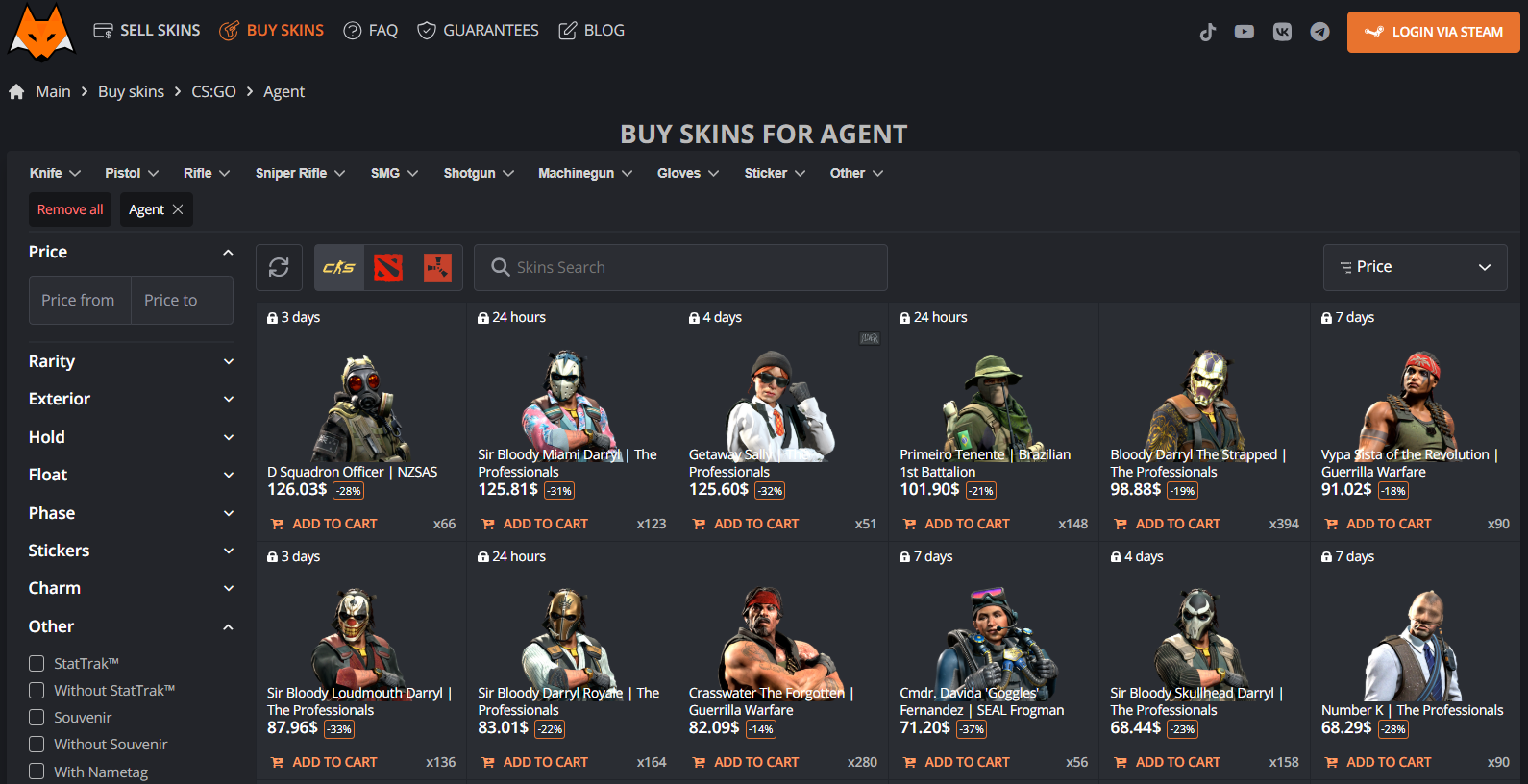This screenshot has width=1528, height=784.
Task: Expand the Charm filter section
Action: click(x=131, y=588)
